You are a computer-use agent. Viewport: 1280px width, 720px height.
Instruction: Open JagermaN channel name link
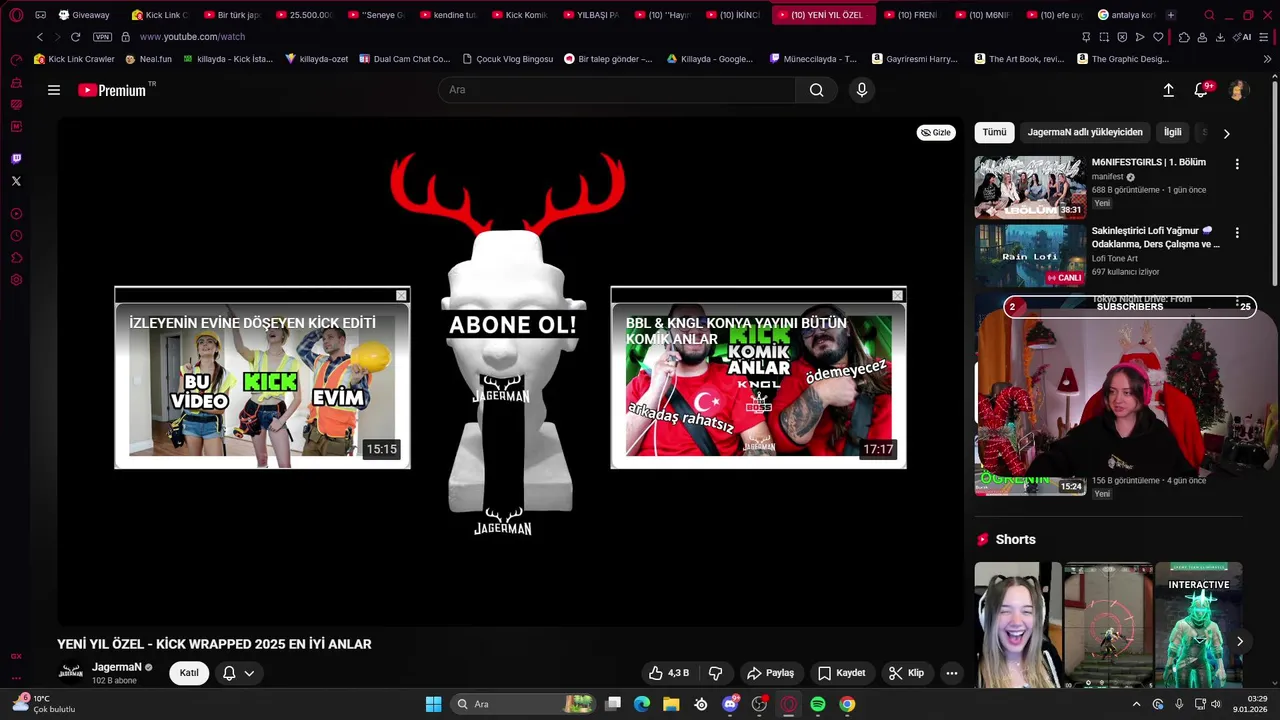click(117, 667)
